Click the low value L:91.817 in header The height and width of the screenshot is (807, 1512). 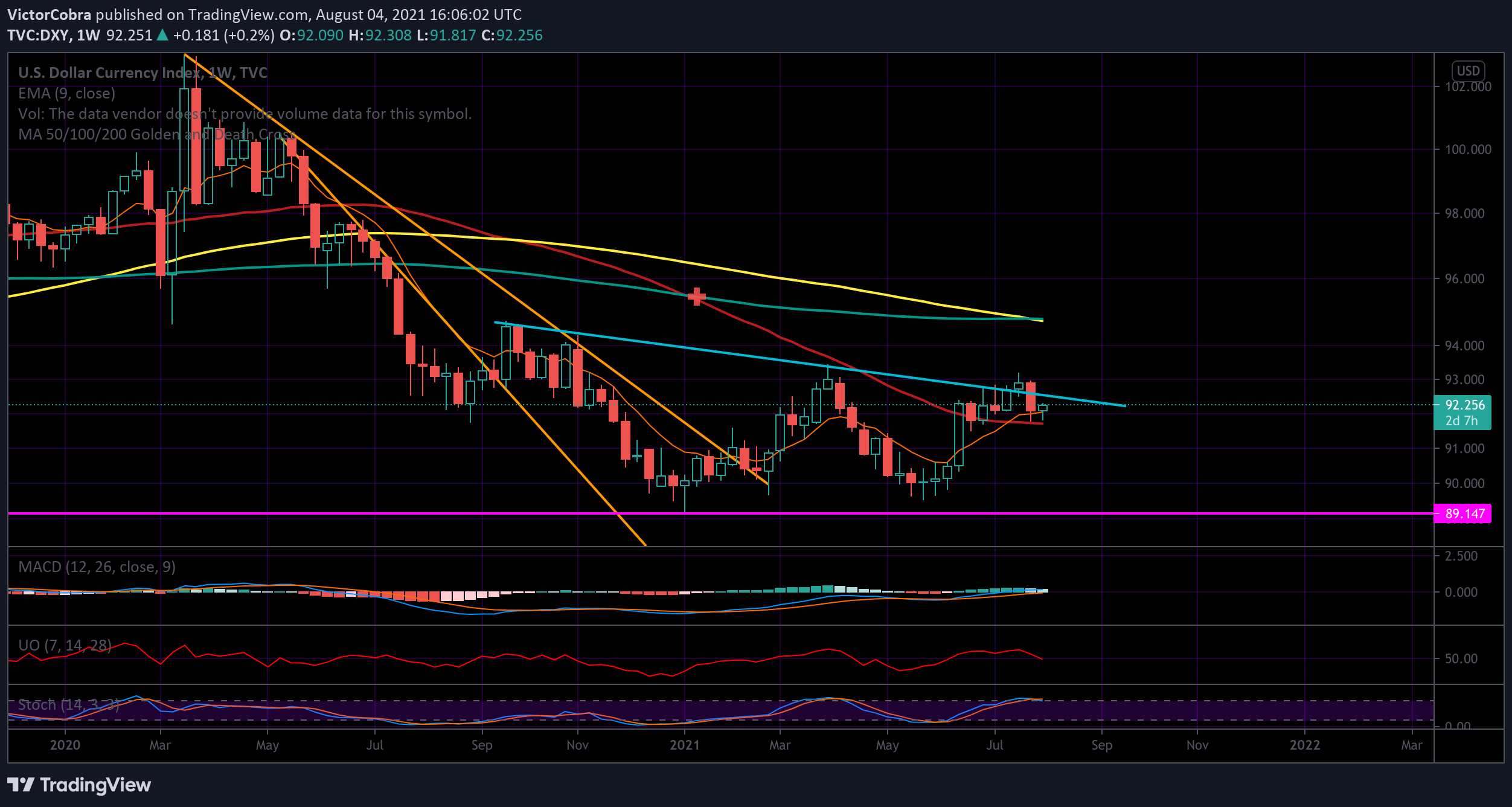point(446,35)
